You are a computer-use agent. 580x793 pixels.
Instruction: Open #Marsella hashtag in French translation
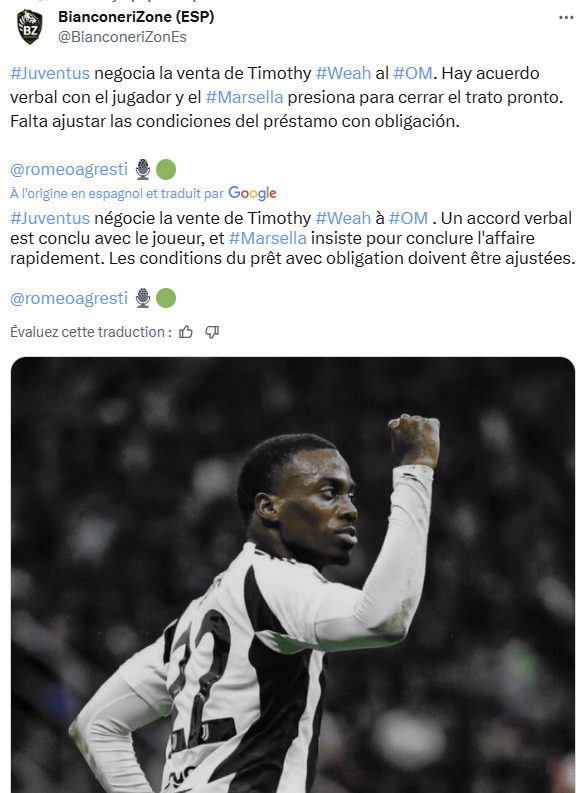click(267, 238)
